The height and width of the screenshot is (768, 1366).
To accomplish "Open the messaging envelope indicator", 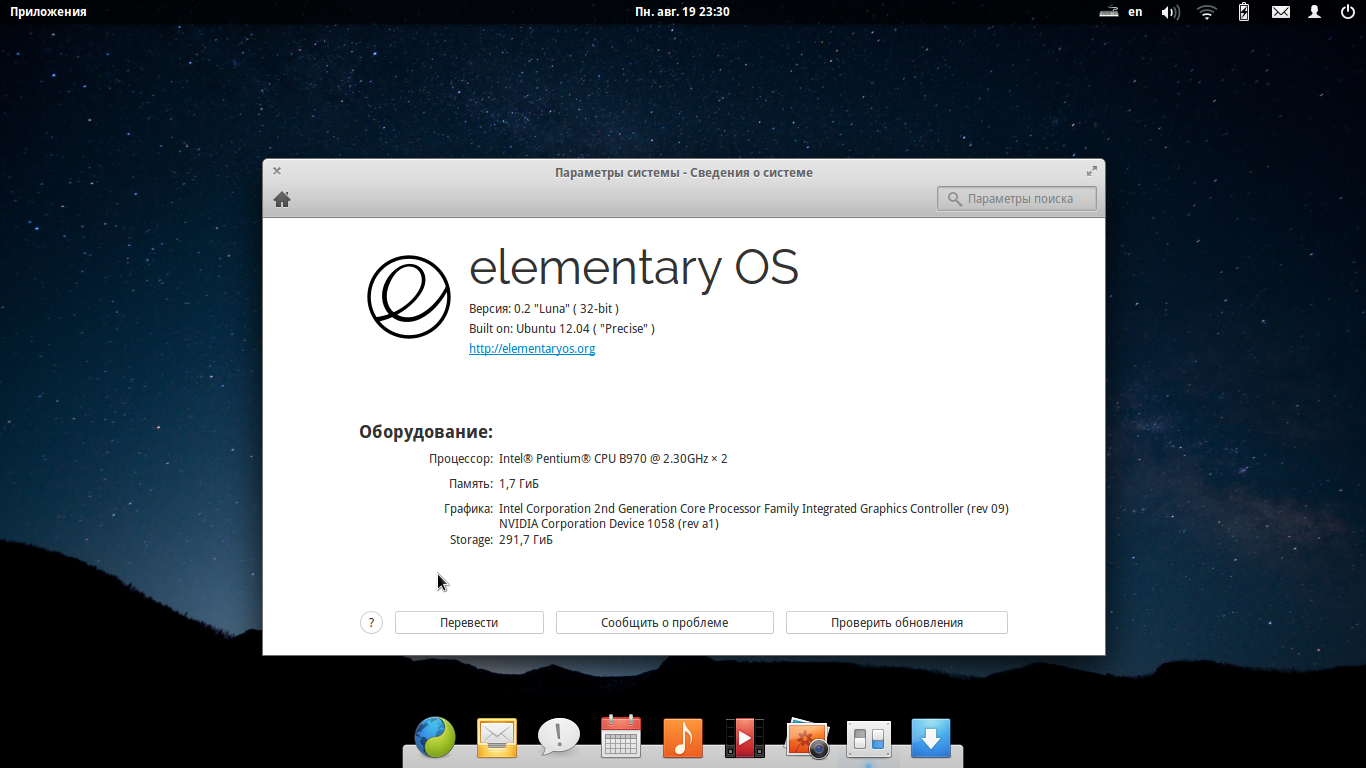I will pyautogui.click(x=1281, y=12).
